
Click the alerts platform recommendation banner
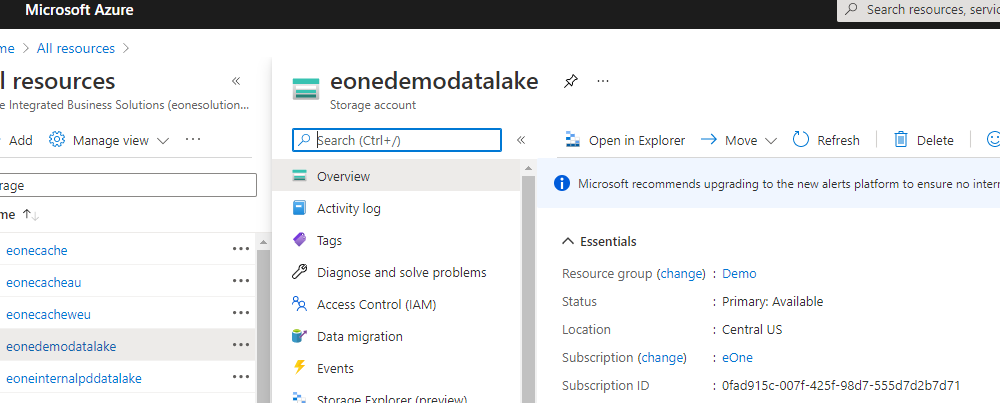tap(768, 184)
